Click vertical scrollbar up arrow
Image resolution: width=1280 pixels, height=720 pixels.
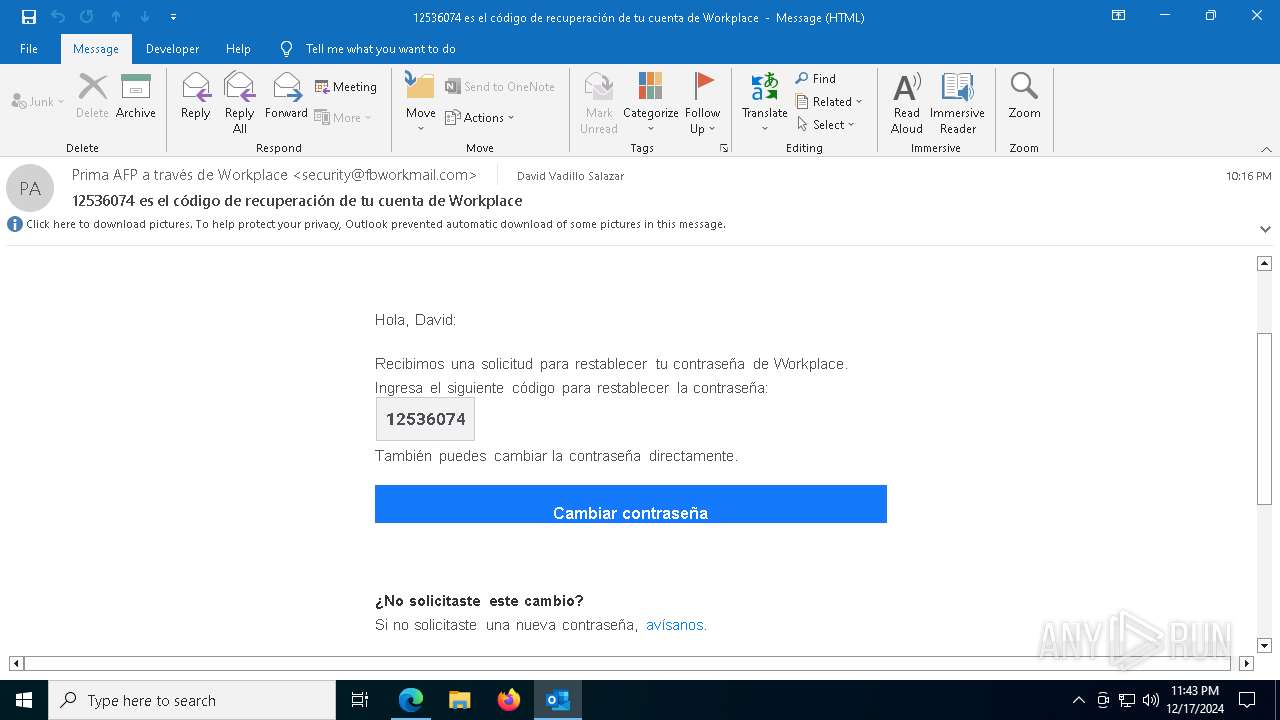[x=1264, y=263]
